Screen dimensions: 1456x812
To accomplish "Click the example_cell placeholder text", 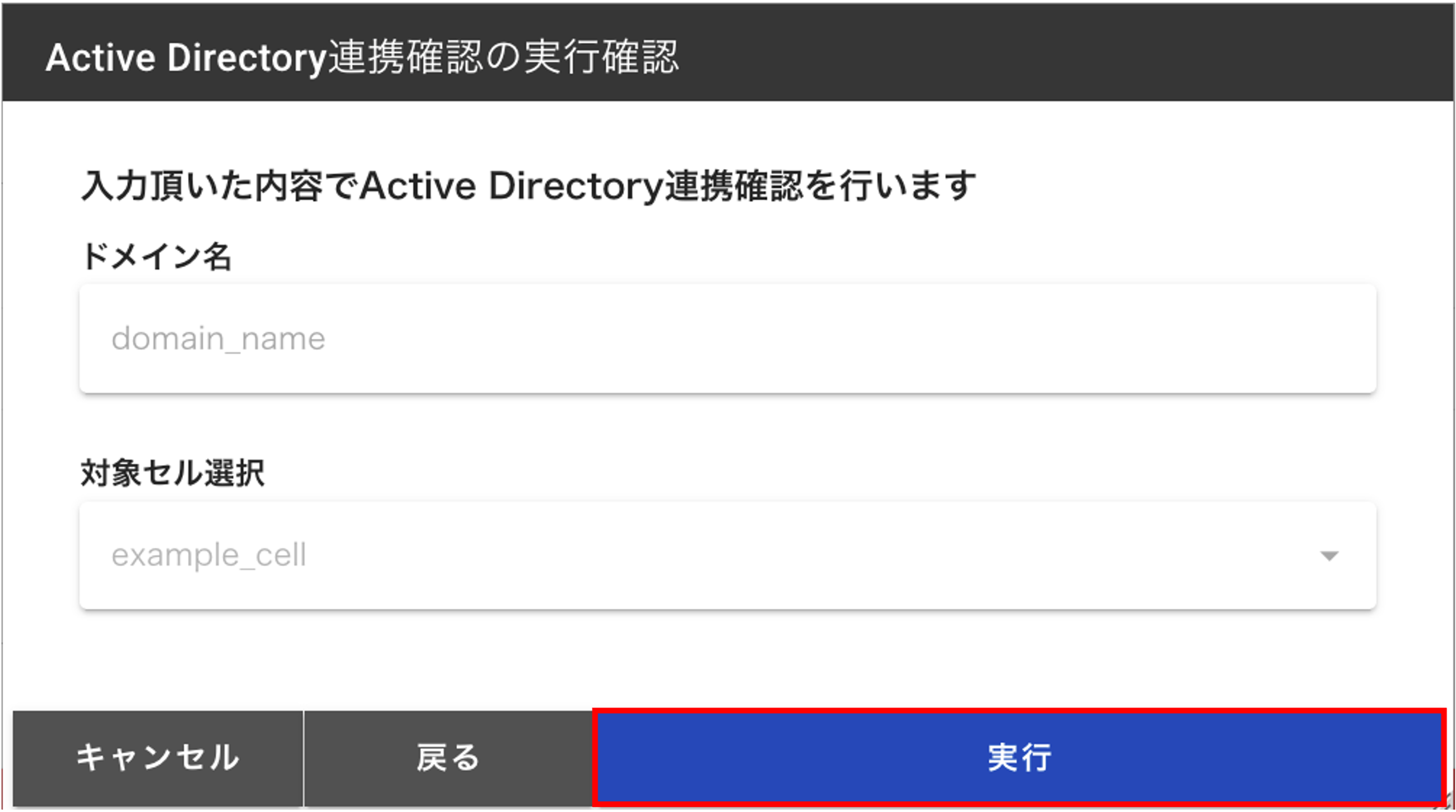I will 209,556.
